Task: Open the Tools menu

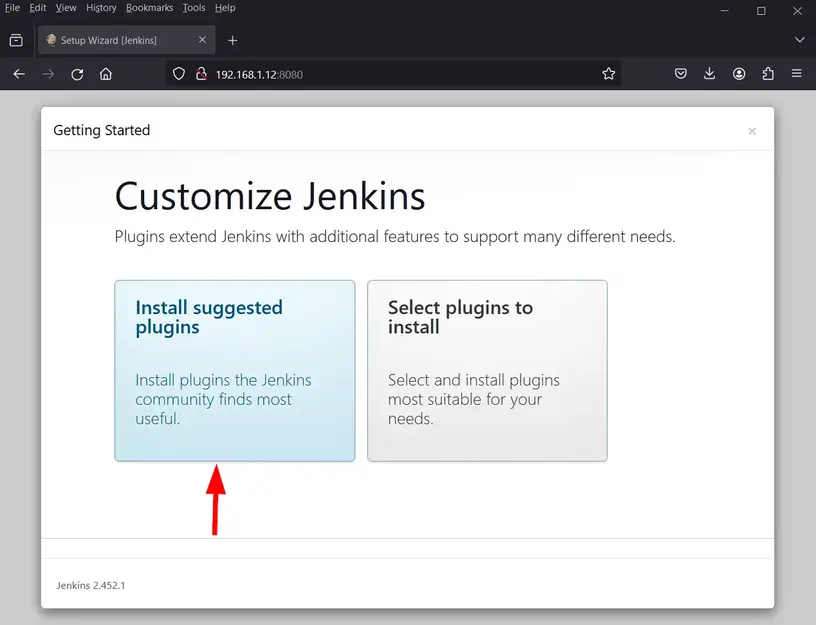Action: pos(194,8)
